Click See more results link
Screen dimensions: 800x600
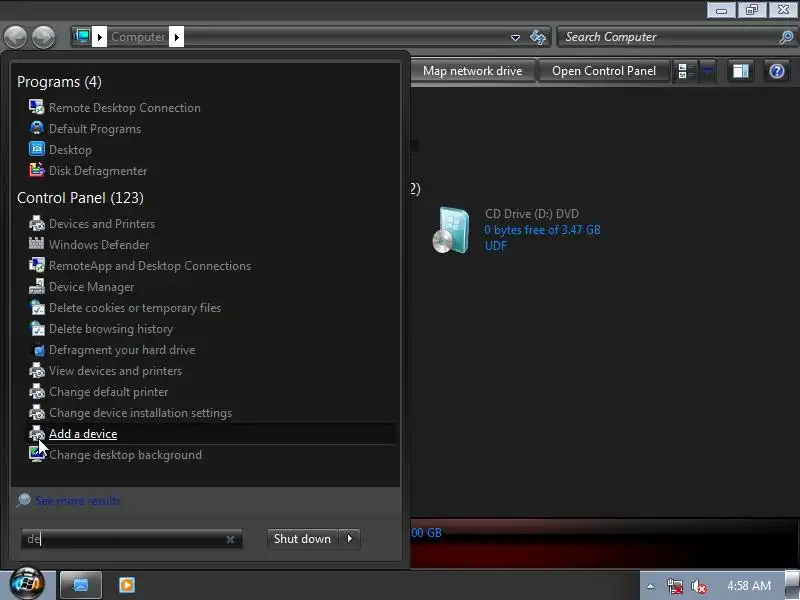click(x=78, y=501)
